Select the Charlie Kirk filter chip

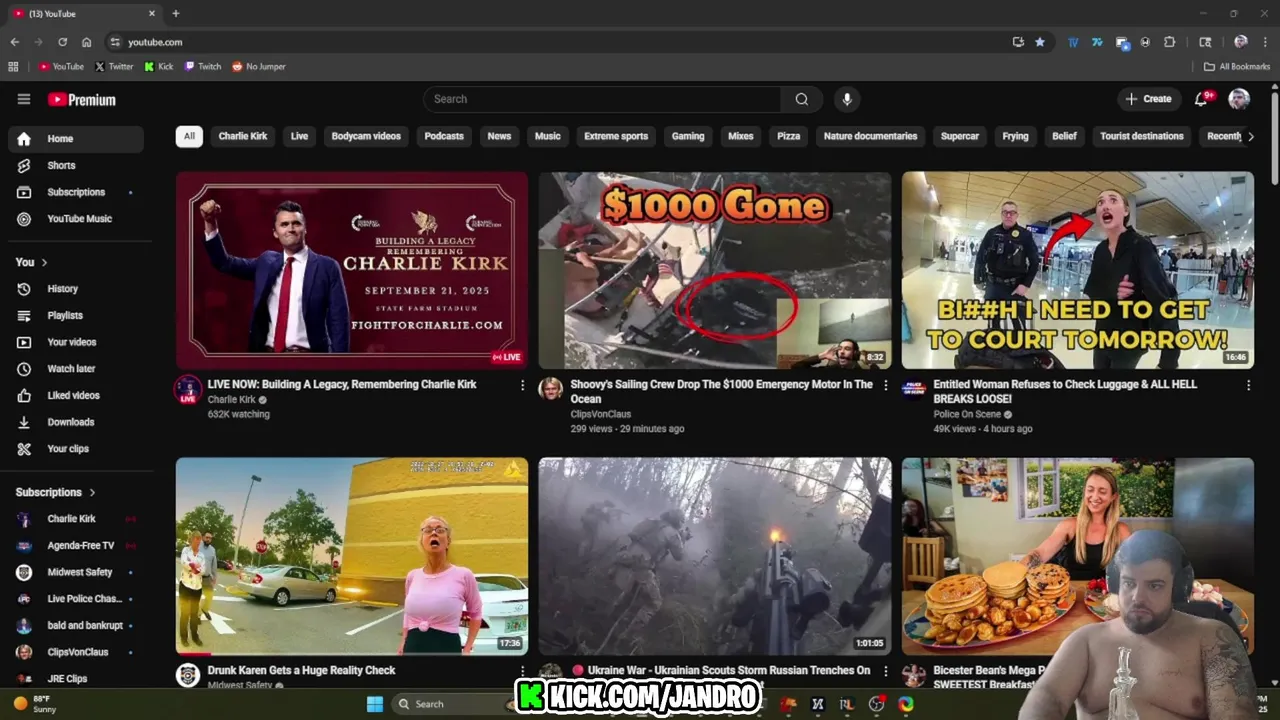(x=243, y=136)
